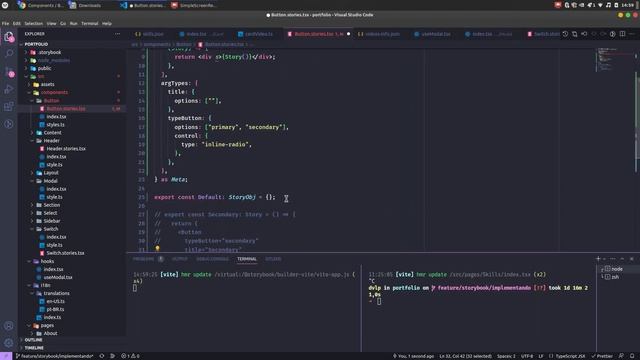This screenshot has width=640, height=360.
Task: Open the Terminal menu
Action: pos(90,24)
